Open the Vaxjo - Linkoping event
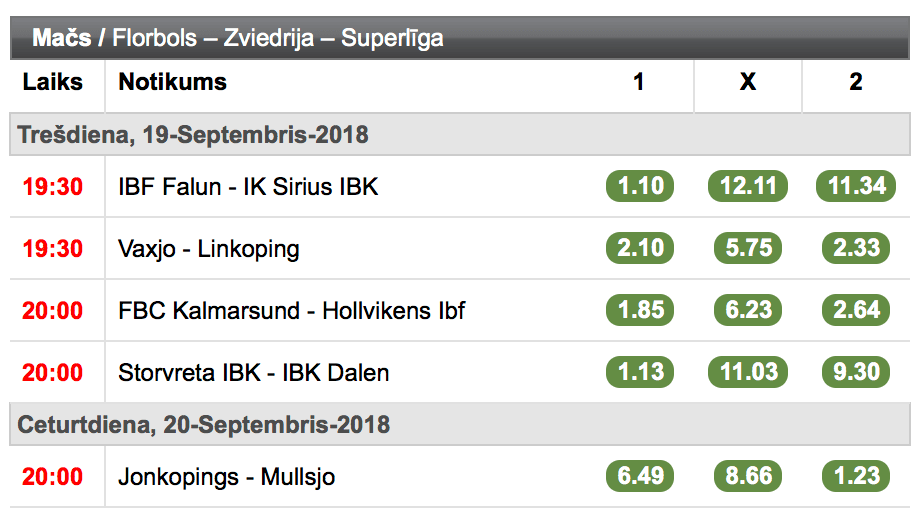 click(209, 249)
